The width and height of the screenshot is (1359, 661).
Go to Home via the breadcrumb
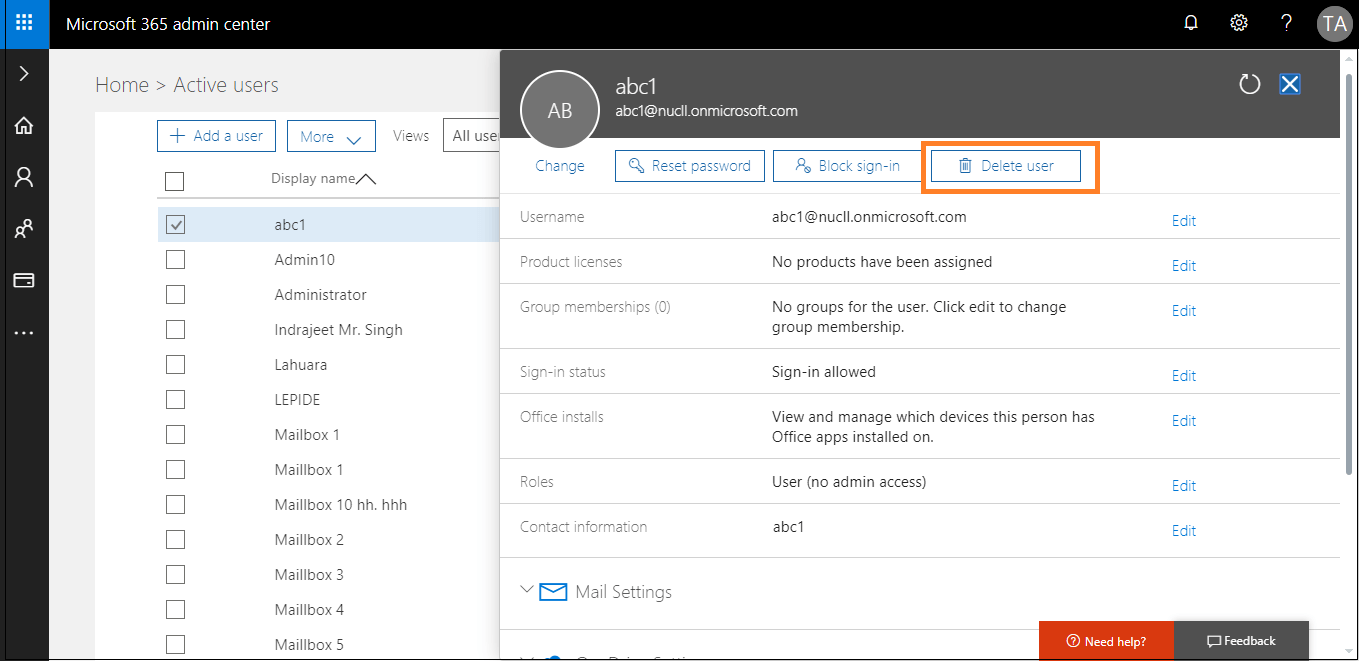pos(122,85)
